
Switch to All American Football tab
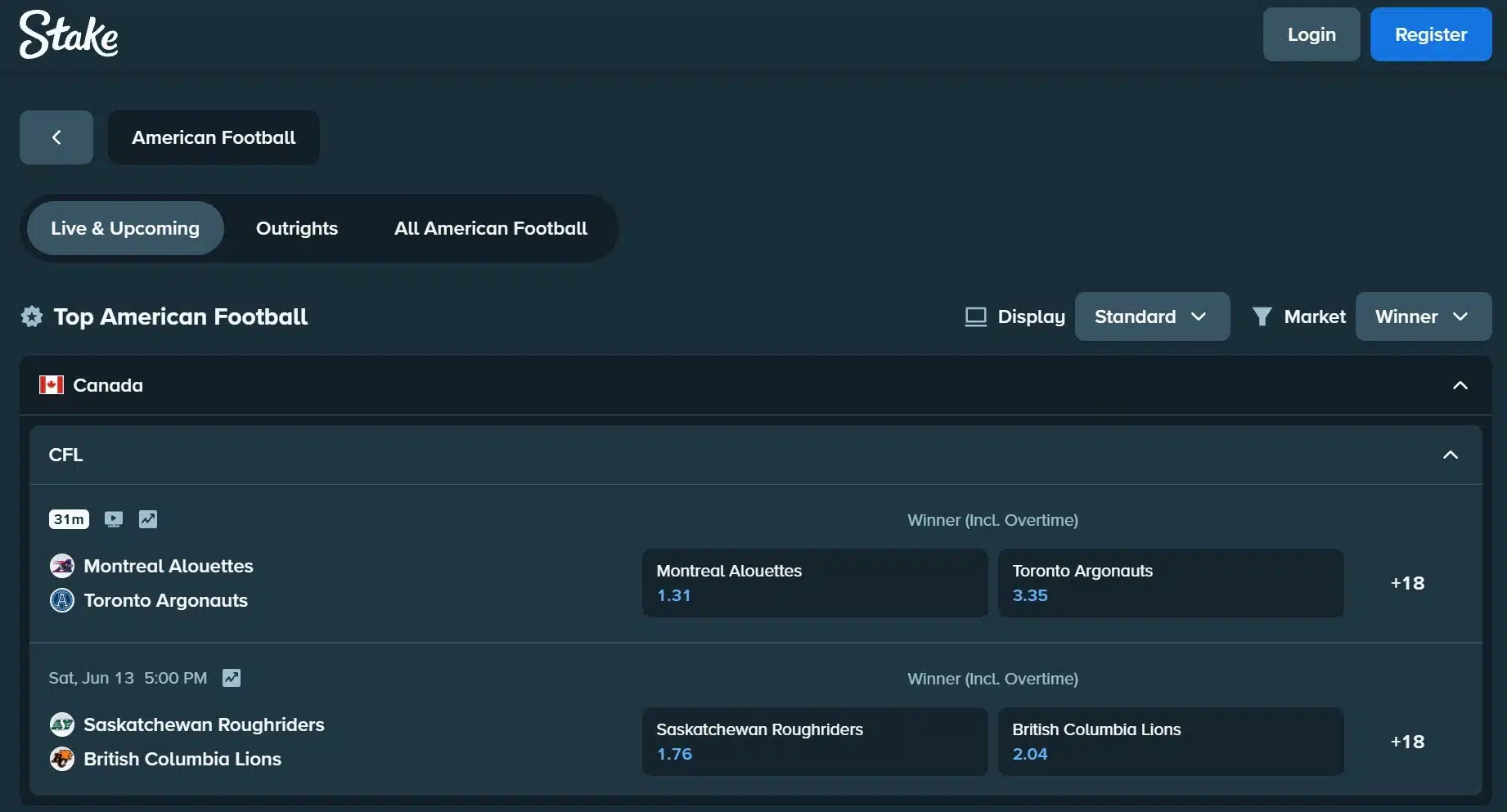[491, 228]
